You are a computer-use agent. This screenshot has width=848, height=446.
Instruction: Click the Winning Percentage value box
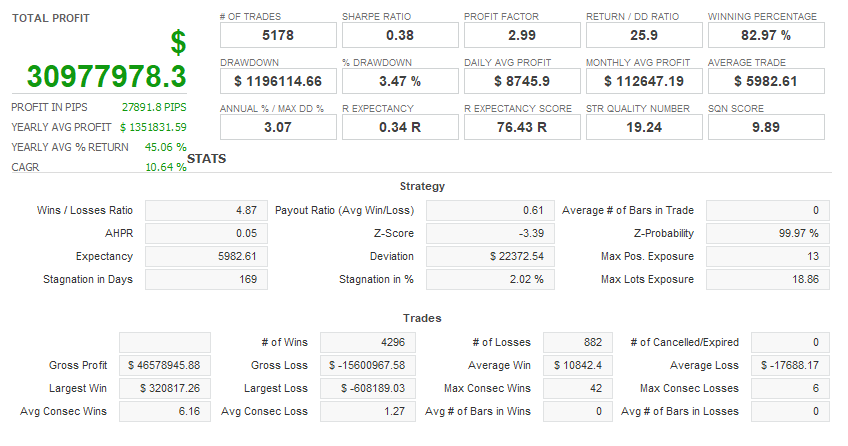(766, 35)
